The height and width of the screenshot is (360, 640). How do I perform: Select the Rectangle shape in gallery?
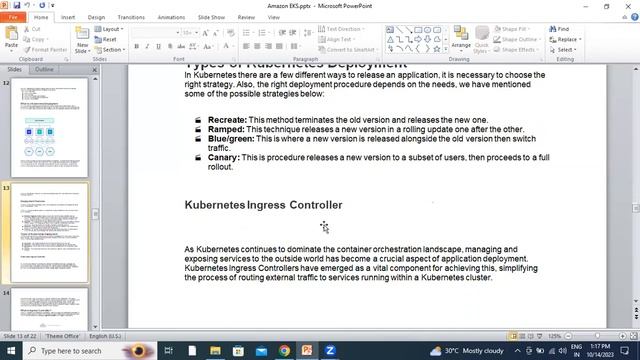tap(418, 30)
